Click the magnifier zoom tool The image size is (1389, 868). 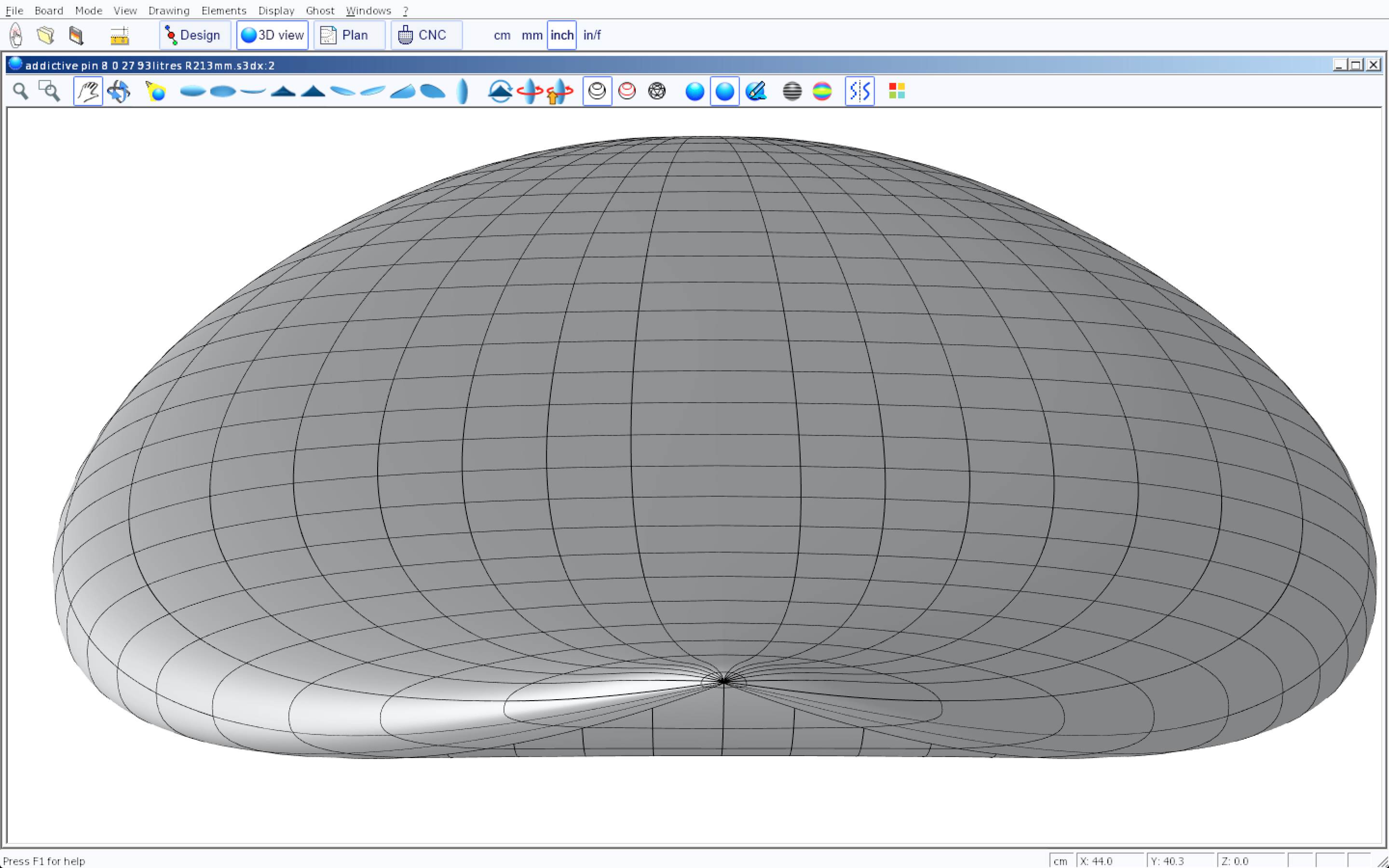[21, 91]
